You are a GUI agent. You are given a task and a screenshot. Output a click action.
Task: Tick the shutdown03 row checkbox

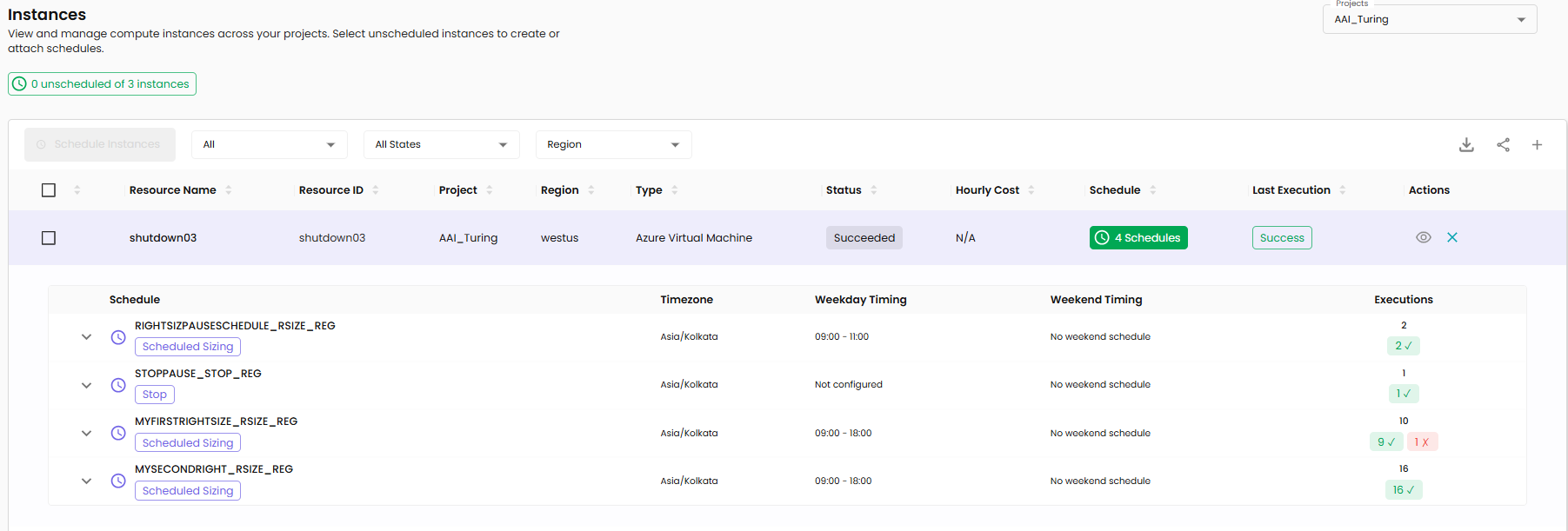click(49, 238)
